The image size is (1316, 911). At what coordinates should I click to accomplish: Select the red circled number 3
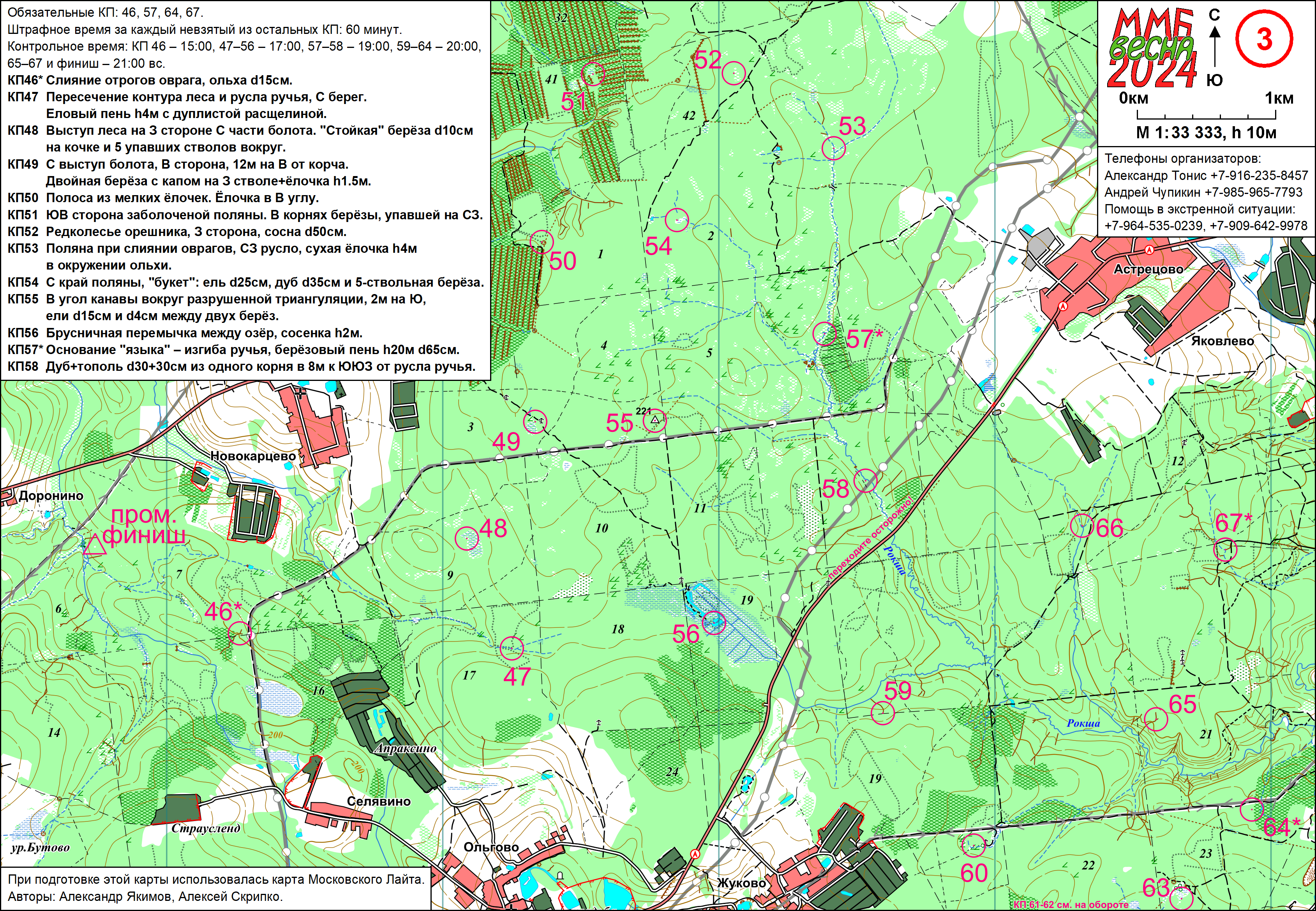(x=1264, y=39)
